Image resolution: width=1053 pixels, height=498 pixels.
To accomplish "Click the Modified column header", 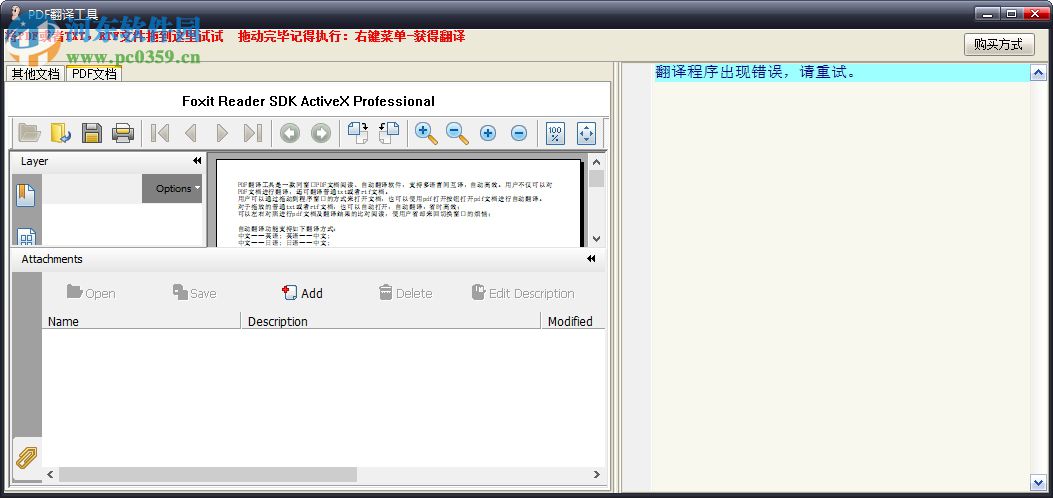I will click(x=572, y=321).
